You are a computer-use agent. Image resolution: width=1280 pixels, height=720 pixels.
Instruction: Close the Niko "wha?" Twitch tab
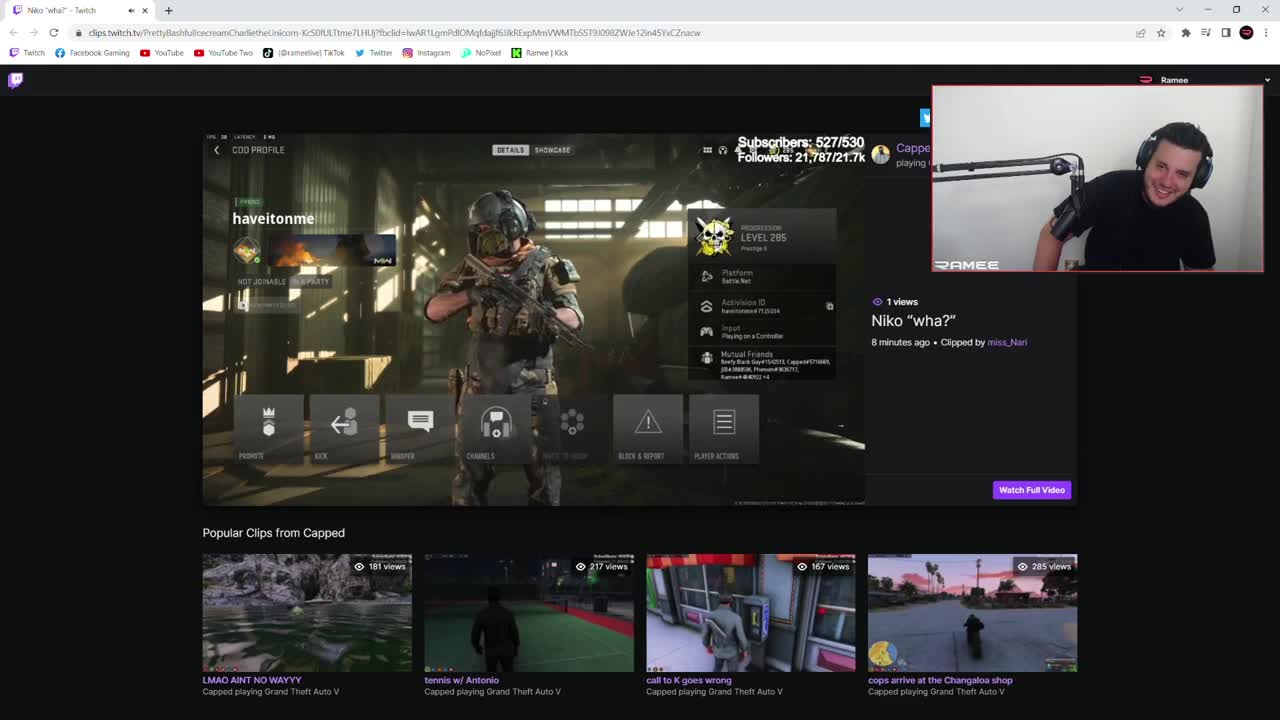tap(145, 10)
